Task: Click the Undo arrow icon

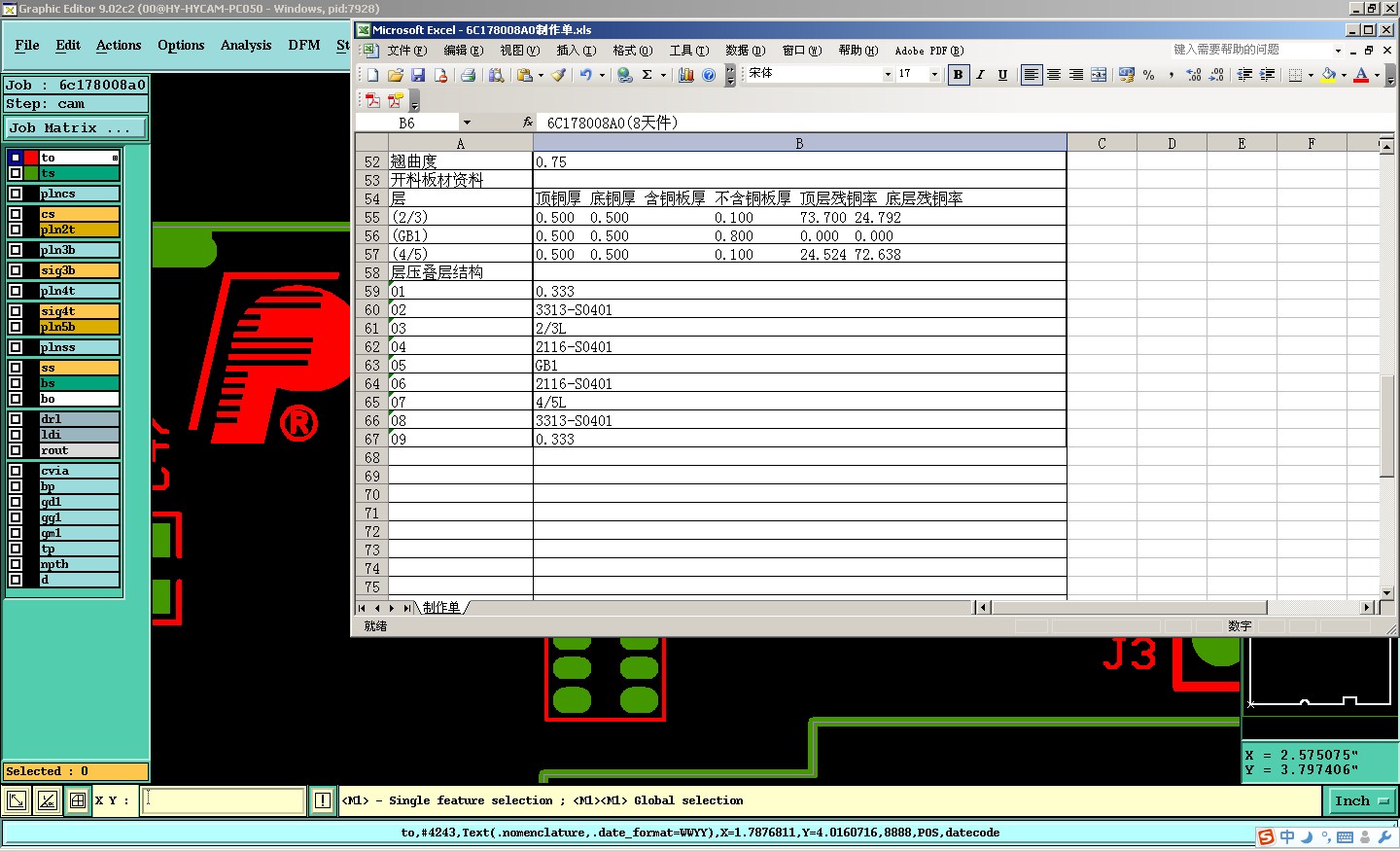Action: [x=586, y=75]
